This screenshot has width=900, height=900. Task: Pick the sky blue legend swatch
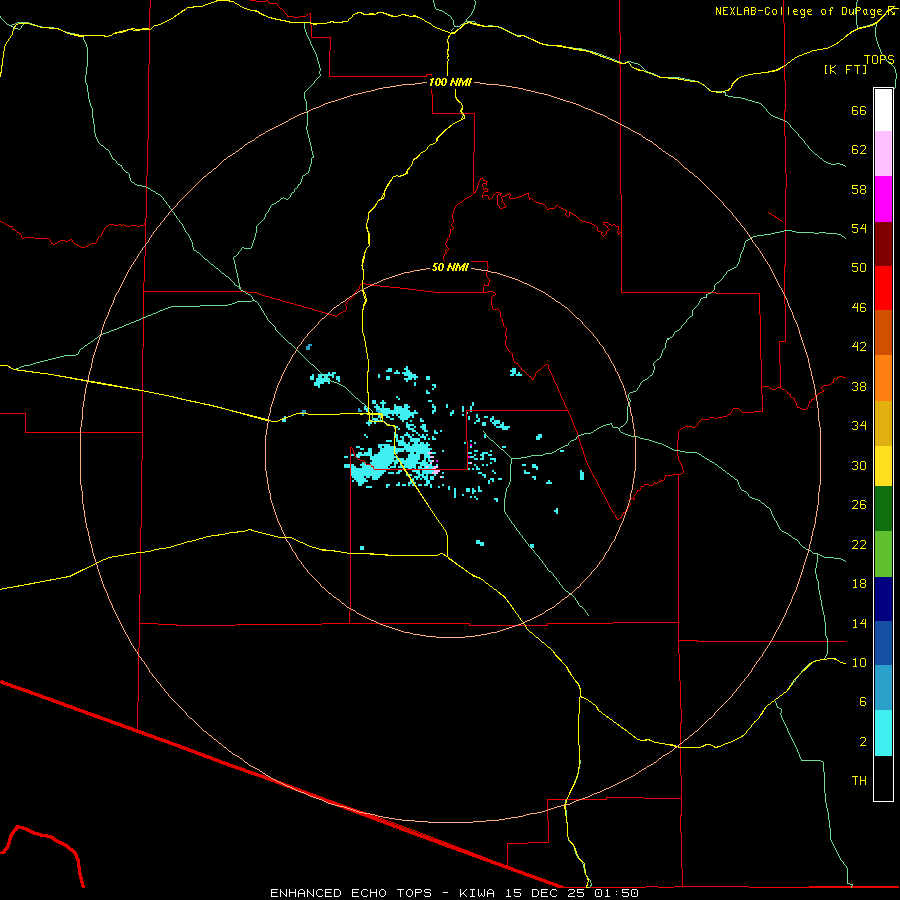[883, 688]
